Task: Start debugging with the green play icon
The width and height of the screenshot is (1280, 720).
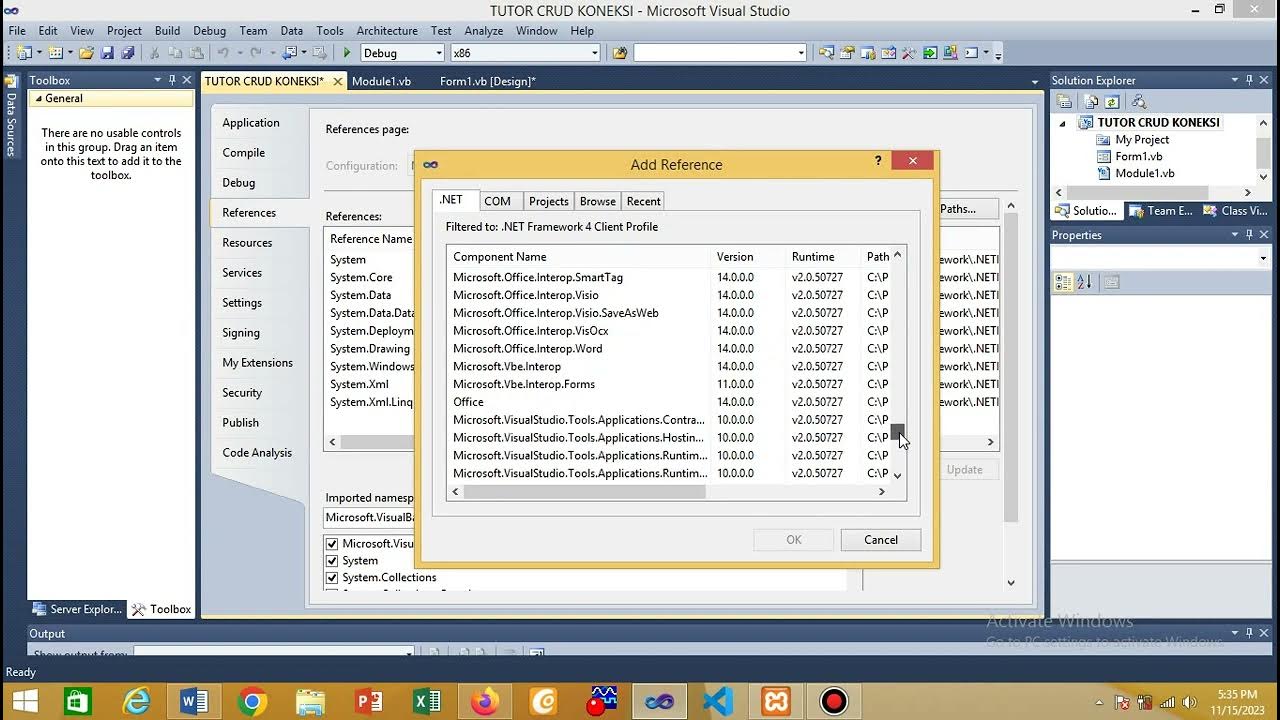Action: tap(347, 53)
